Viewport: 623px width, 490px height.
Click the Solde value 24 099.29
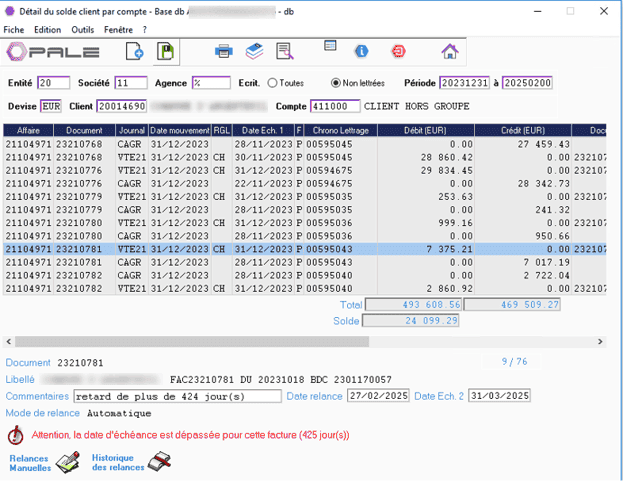(x=411, y=321)
